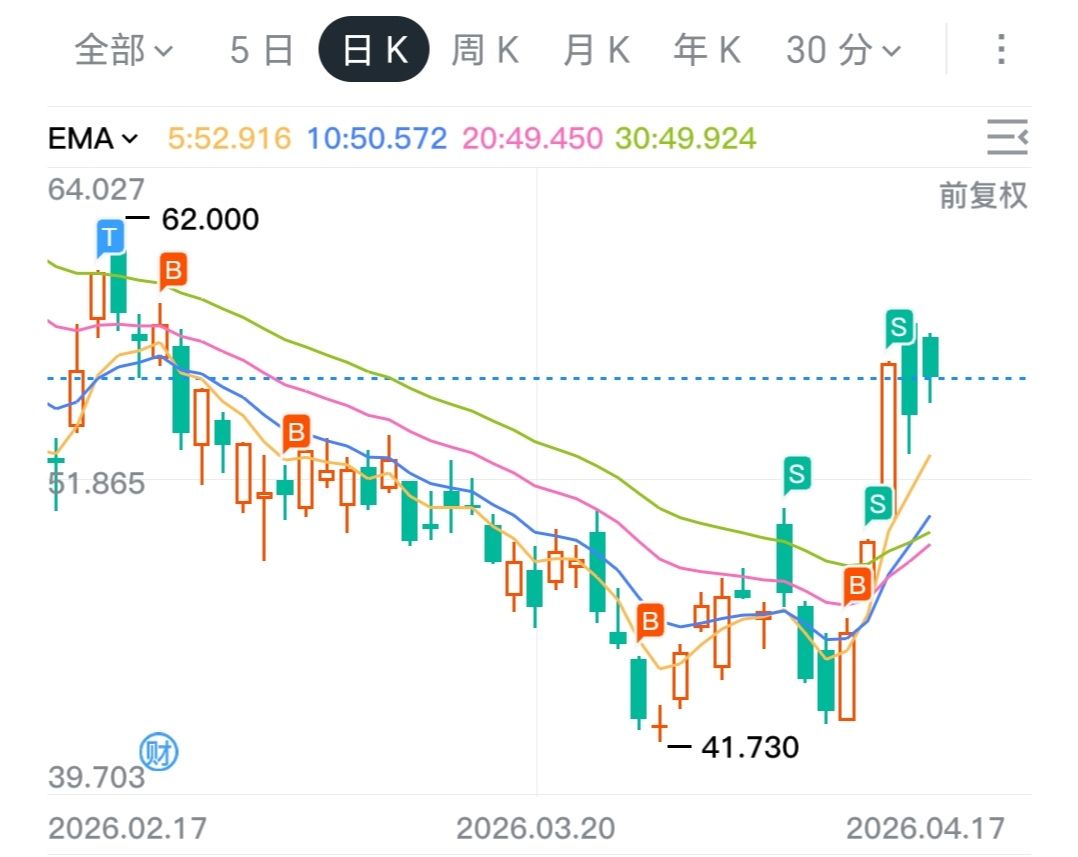
Task: Select the 月 K monthly tab
Action: (x=596, y=49)
